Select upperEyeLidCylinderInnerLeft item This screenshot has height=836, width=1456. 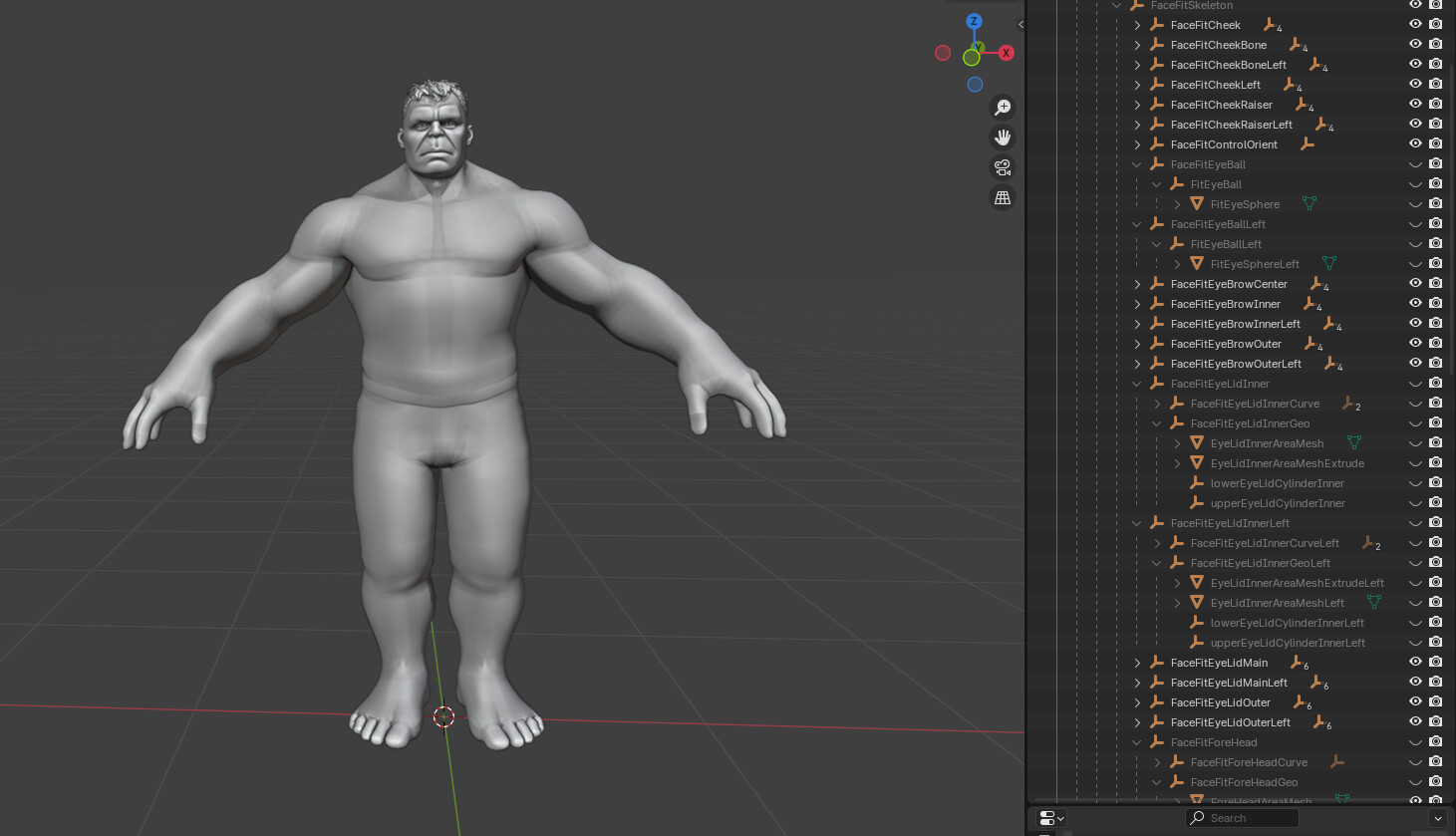(1288, 643)
